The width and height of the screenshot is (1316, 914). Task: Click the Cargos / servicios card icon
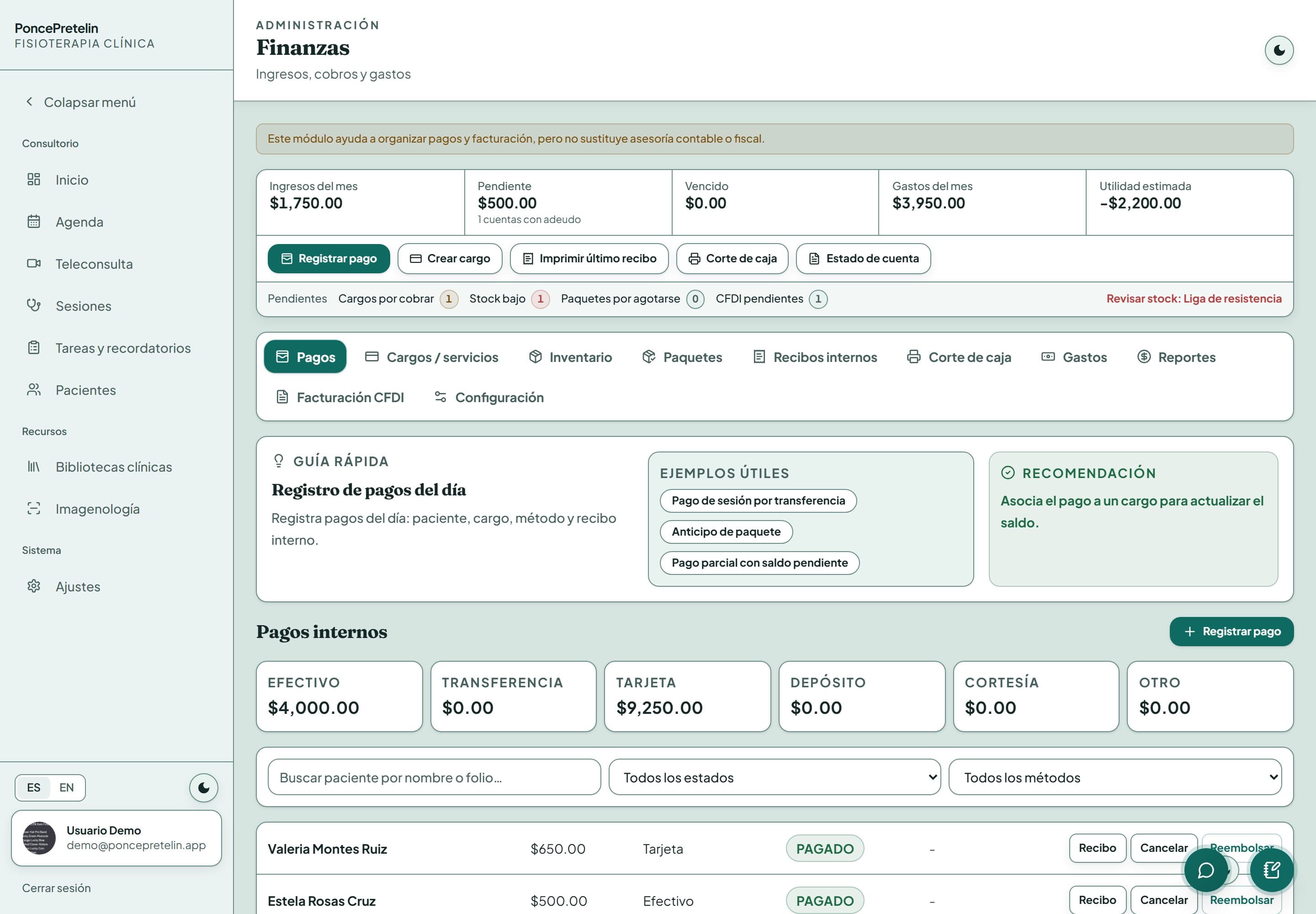point(371,357)
